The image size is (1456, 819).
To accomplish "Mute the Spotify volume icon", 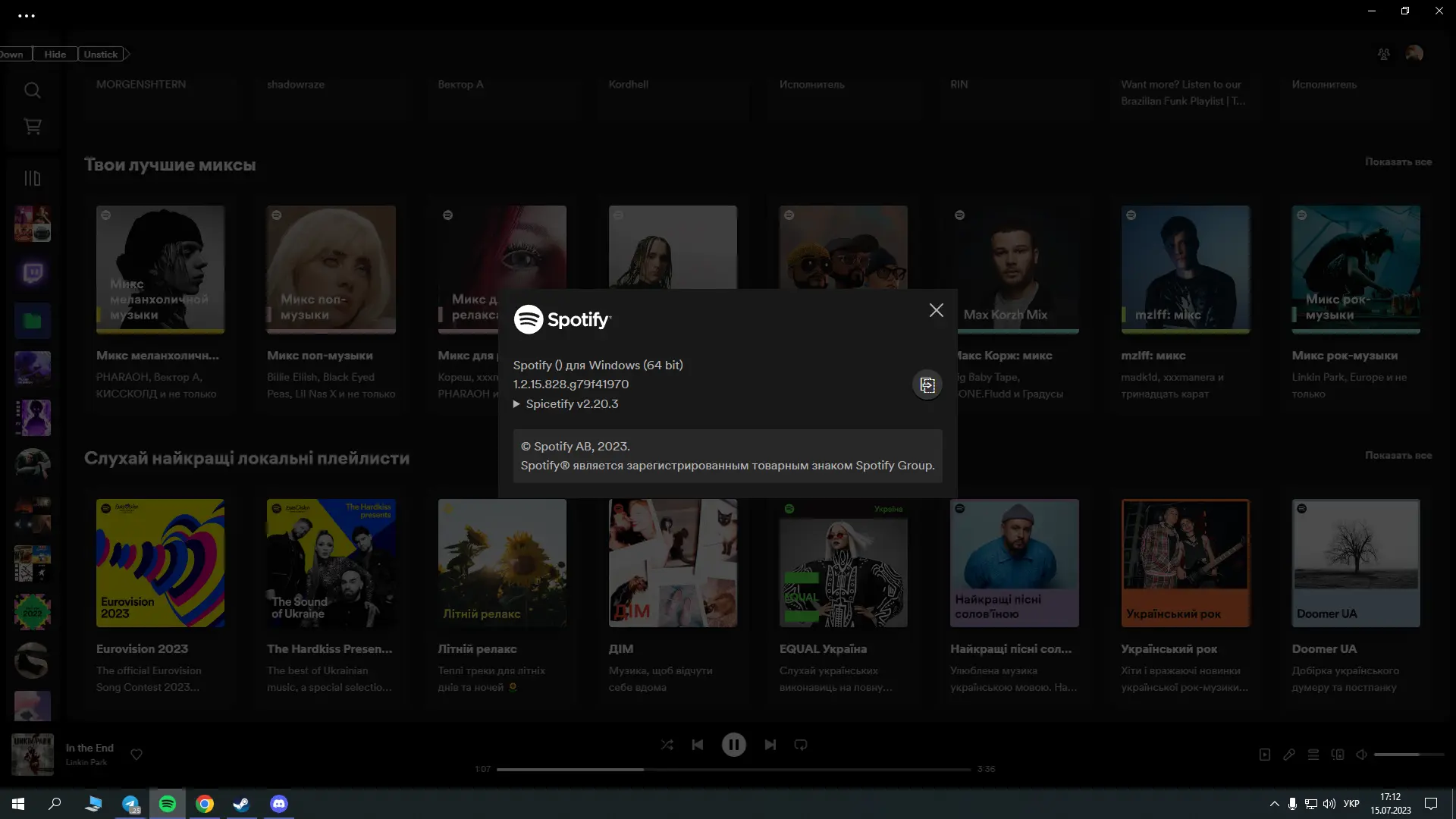I will (1361, 755).
